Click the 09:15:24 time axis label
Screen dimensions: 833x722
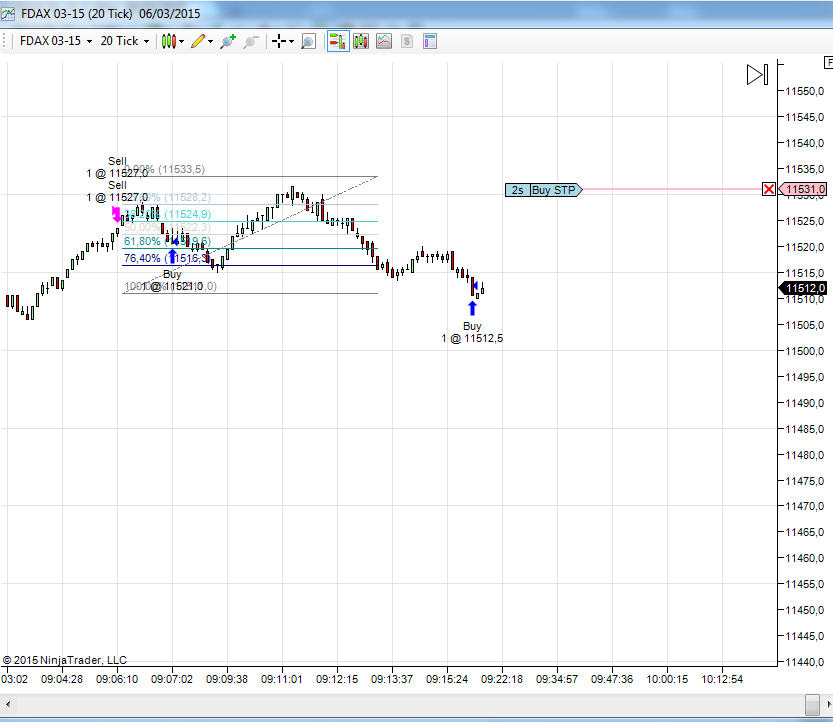pyautogui.click(x=447, y=679)
